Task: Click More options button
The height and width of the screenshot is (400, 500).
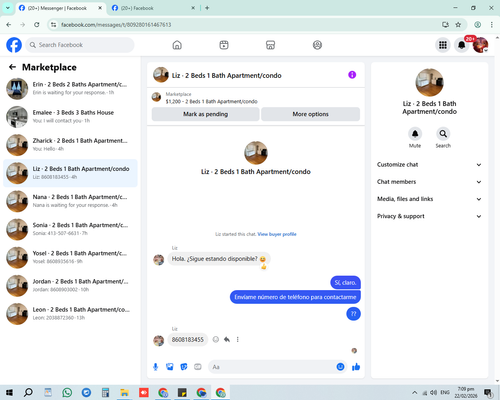Action: pyautogui.click(x=310, y=114)
